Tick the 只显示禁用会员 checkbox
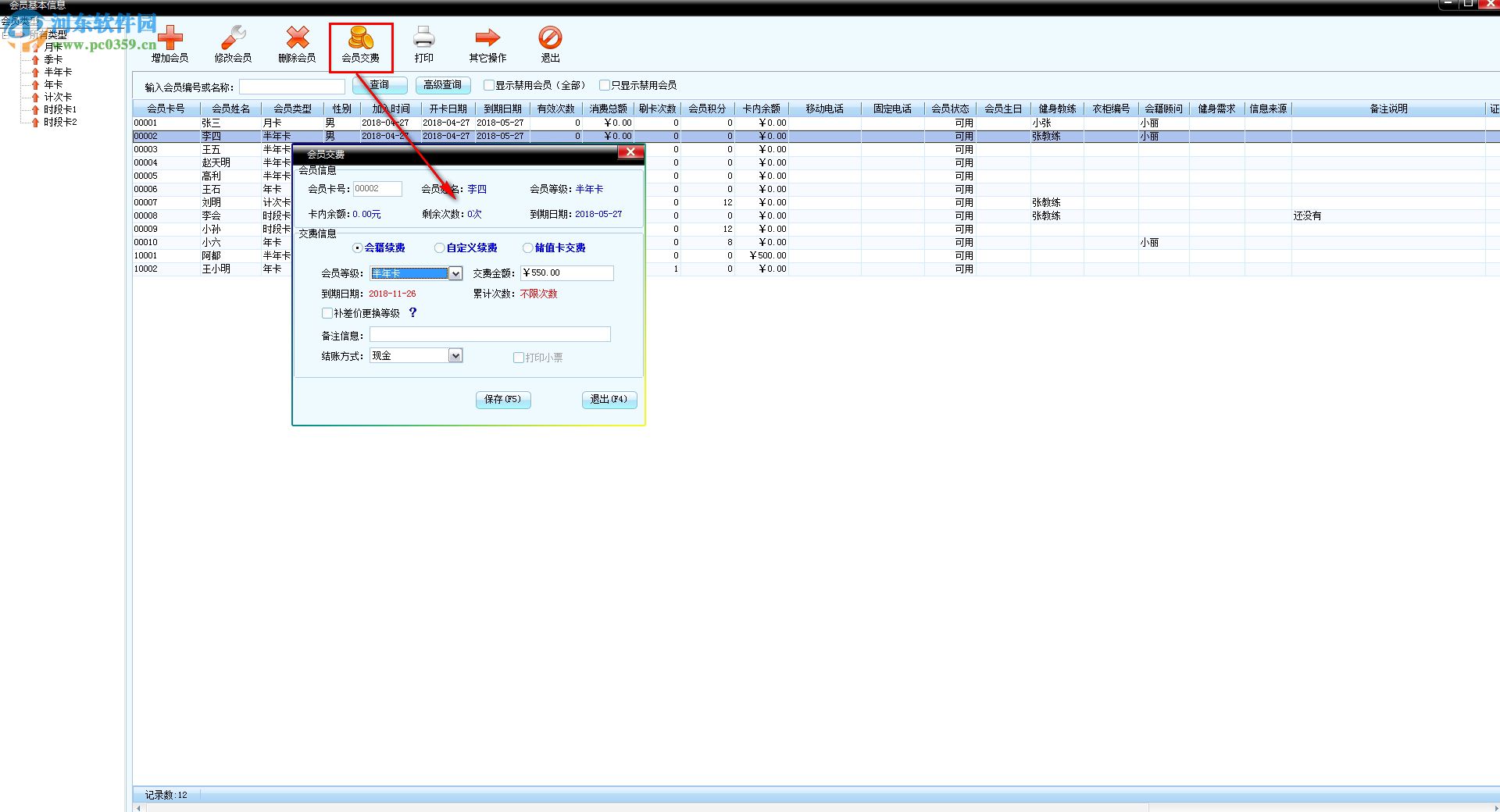Image resolution: width=1500 pixels, height=812 pixels. pos(605,85)
